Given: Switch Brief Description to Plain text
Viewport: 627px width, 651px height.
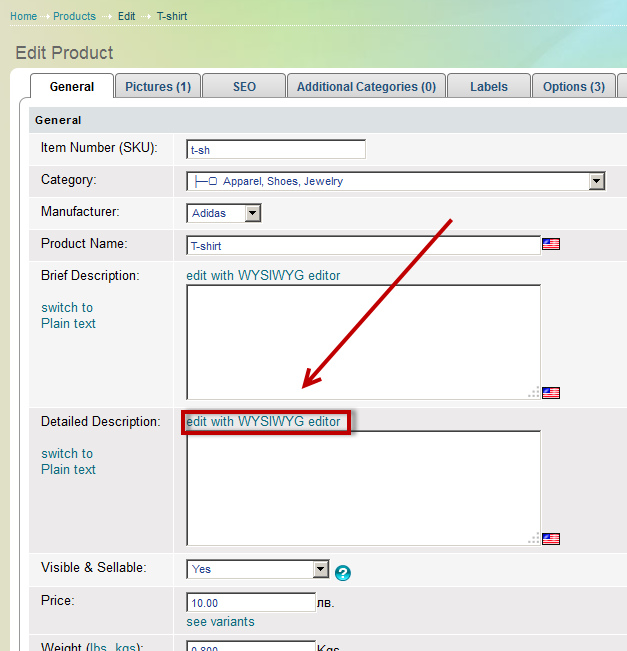Looking at the screenshot, I should point(68,316).
